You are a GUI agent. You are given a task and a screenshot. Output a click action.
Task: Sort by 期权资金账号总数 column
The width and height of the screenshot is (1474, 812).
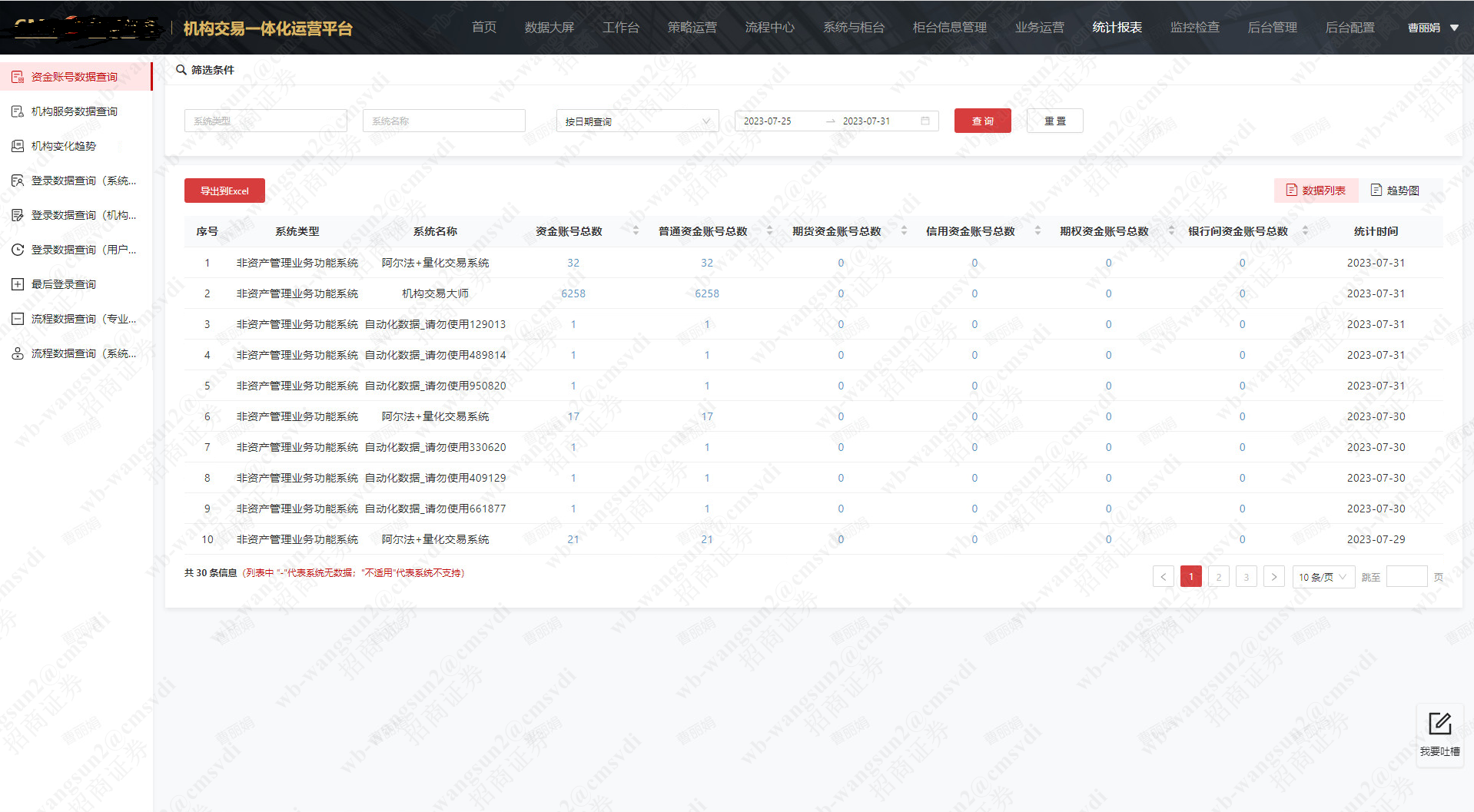pyautogui.click(x=1171, y=230)
